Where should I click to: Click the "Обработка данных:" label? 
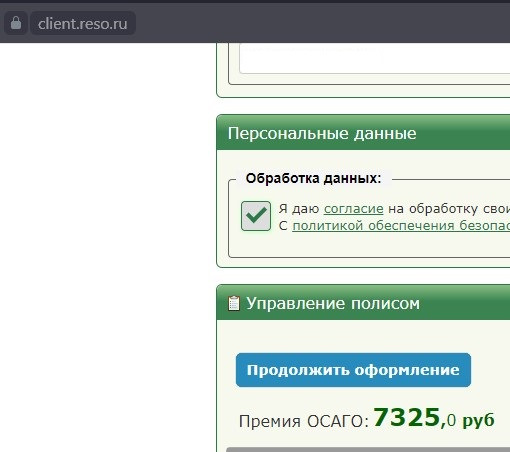click(x=313, y=178)
